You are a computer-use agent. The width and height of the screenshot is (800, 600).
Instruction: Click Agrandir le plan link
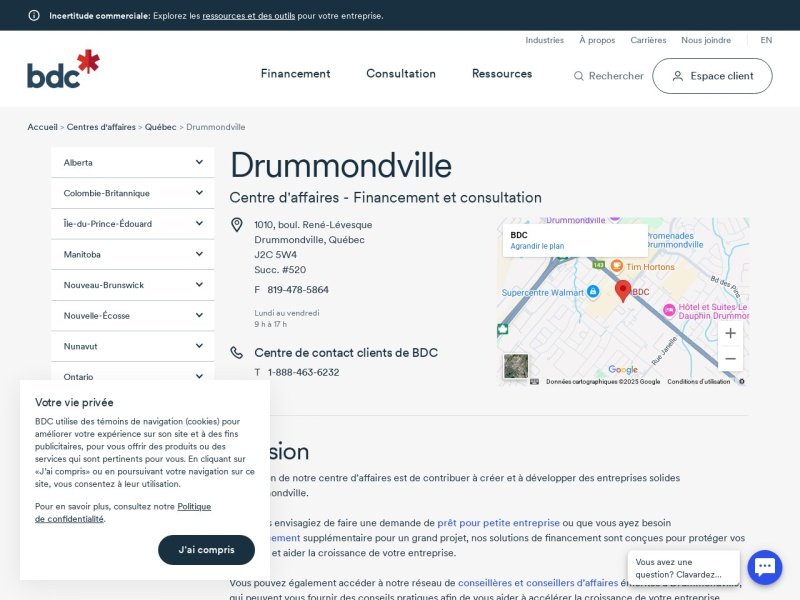(x=537, y=246)
